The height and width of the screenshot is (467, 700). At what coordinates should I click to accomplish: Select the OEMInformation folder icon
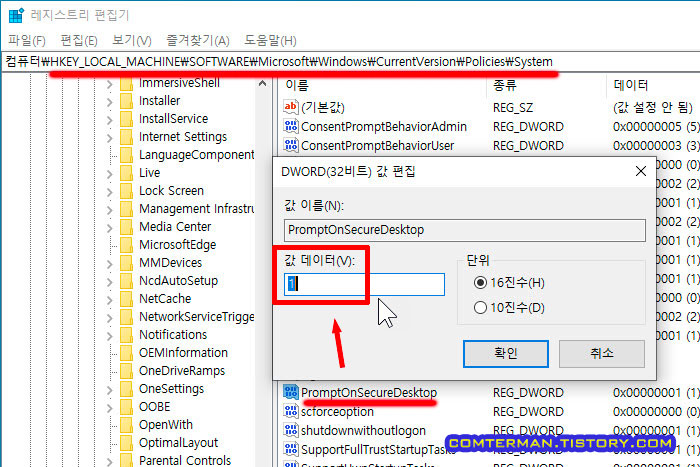[126, 353]
